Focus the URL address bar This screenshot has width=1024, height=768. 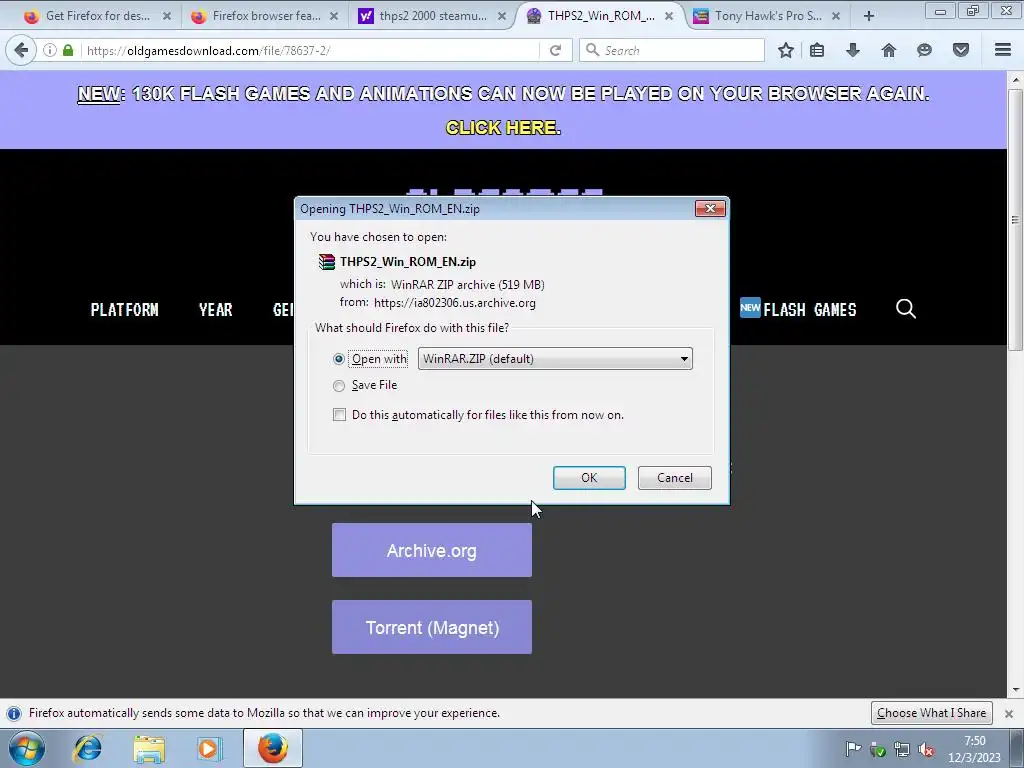[310, 50]
